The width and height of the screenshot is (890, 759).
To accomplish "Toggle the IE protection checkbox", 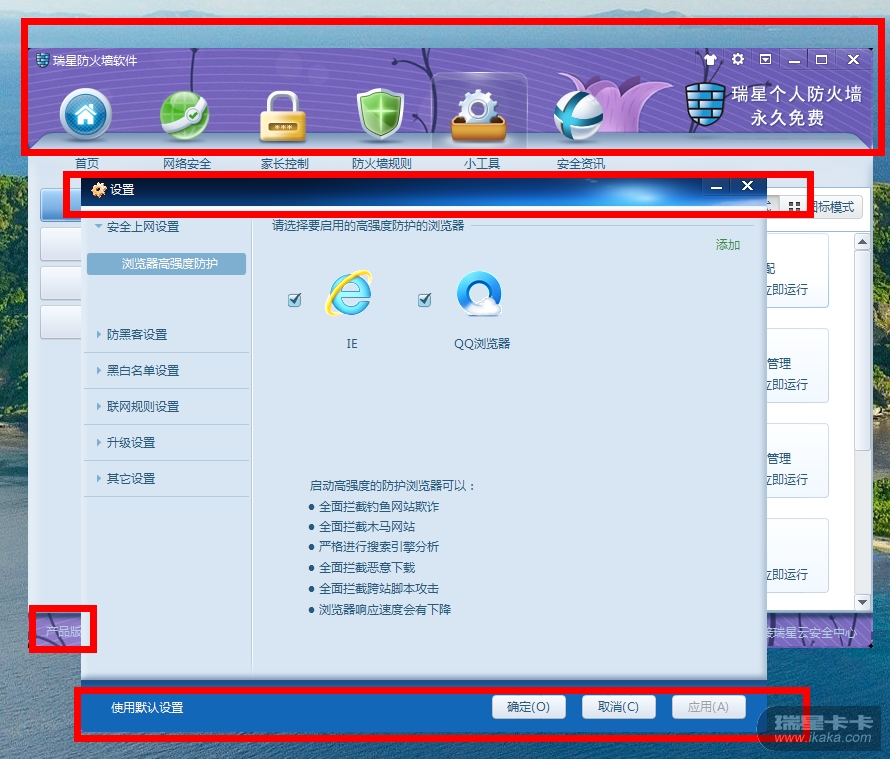I will pos(295,299).
